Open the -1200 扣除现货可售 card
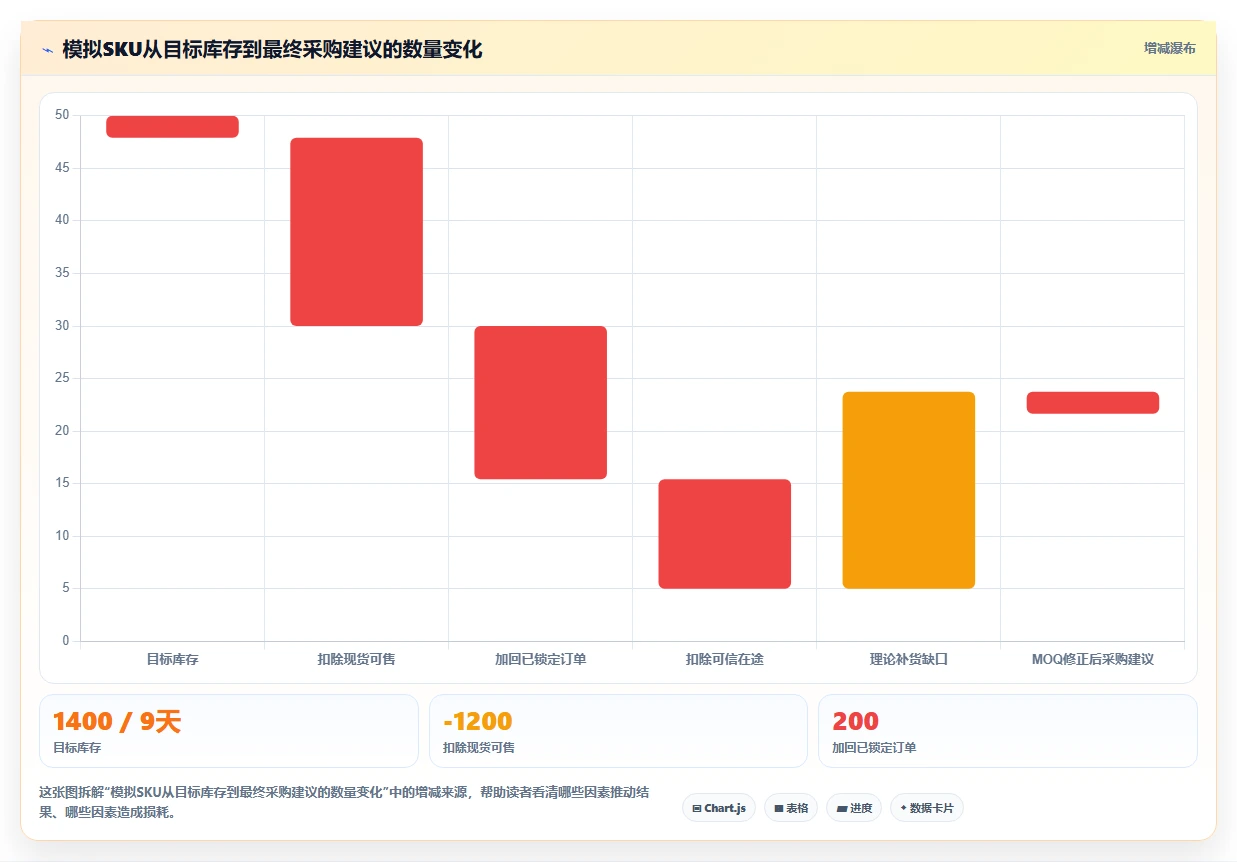The width and height of the screenshot is (1237, 862). [618, 731]
